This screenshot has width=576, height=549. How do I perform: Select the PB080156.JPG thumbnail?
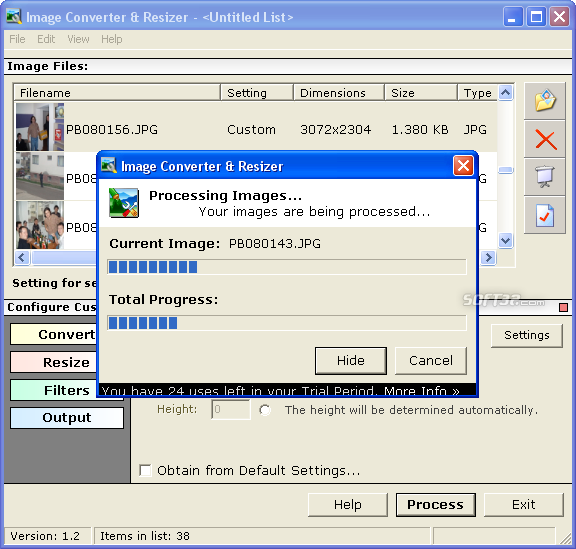click(40, 127)
